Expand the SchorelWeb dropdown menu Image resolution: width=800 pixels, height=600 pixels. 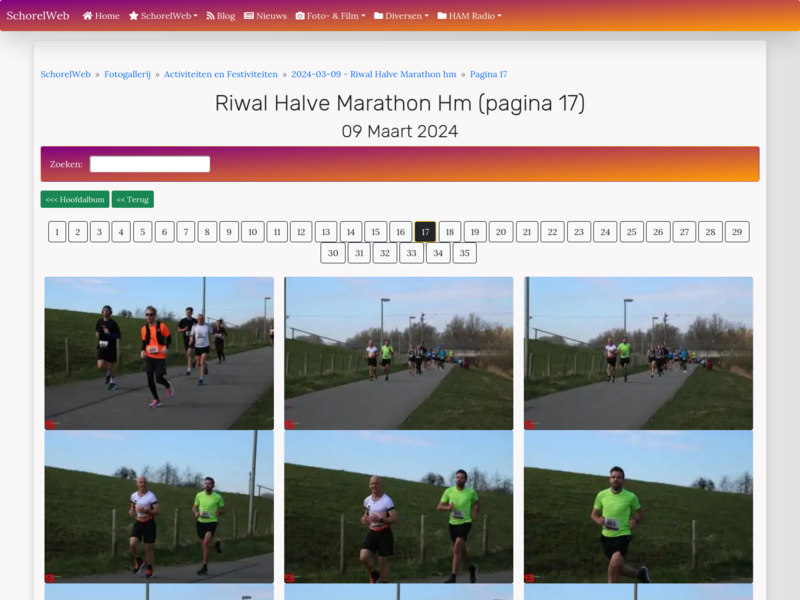point(163,16)
